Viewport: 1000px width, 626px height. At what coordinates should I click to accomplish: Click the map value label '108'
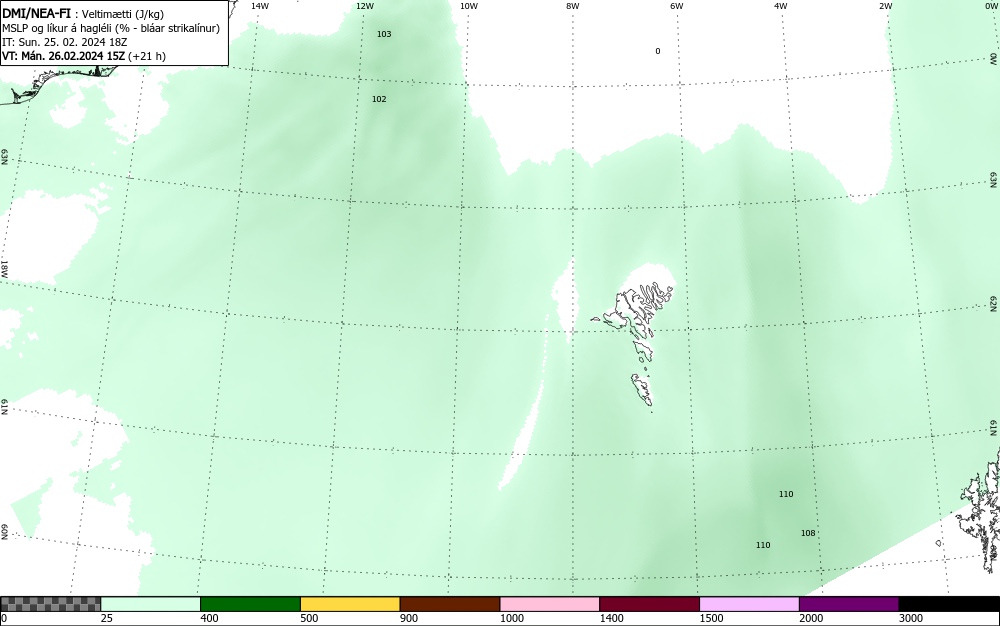click(x=808, y=533)
